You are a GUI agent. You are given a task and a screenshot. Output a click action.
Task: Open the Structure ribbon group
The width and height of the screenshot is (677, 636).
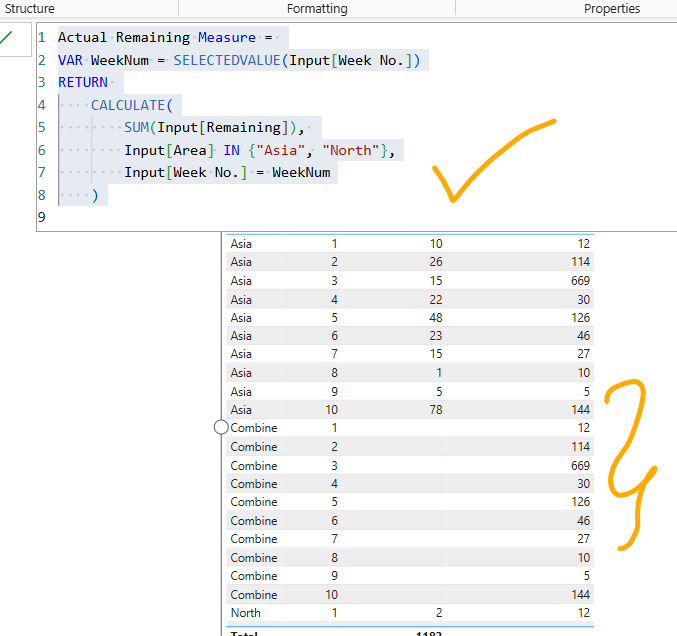[29, 8]
